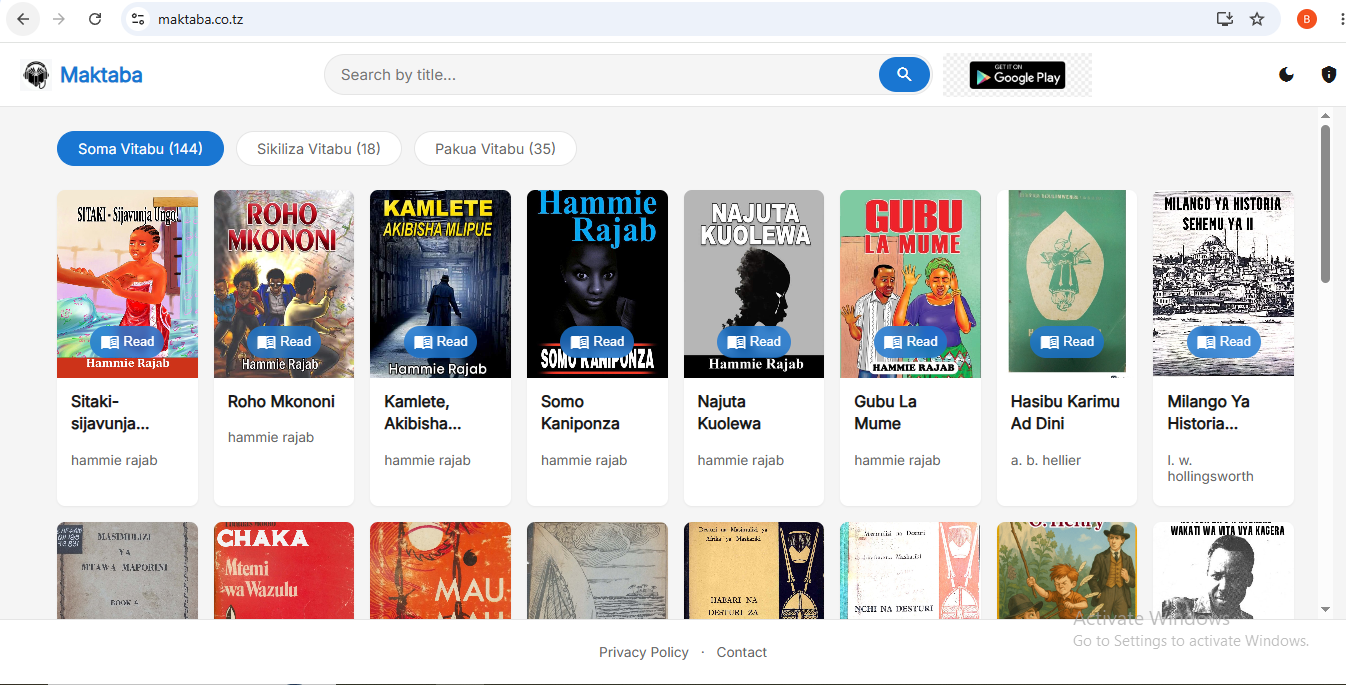The width and height of the screenshot is (1346, 685).
Task: Click Read on the Najuta Kuolewa book
Action: [754, 342]
